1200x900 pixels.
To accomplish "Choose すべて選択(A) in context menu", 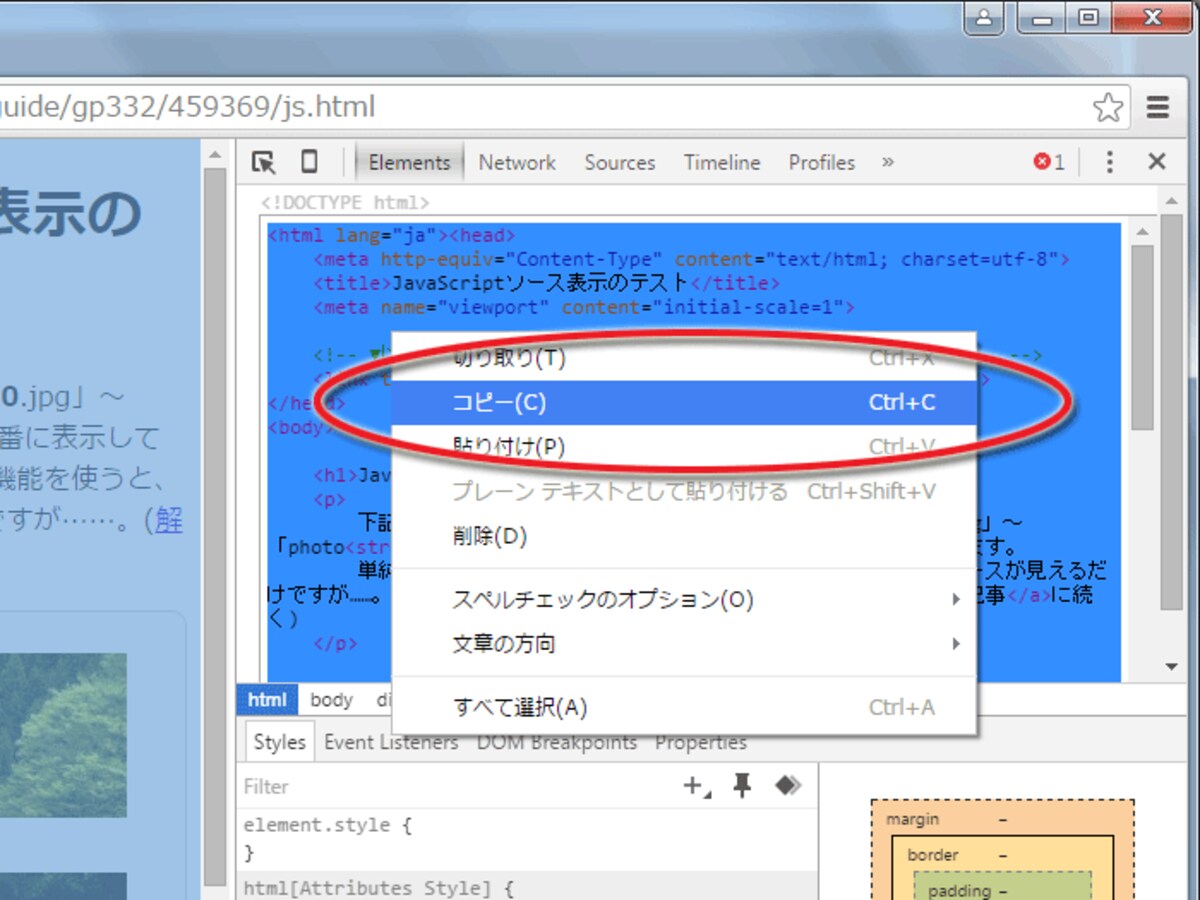I will pos(684,708).
